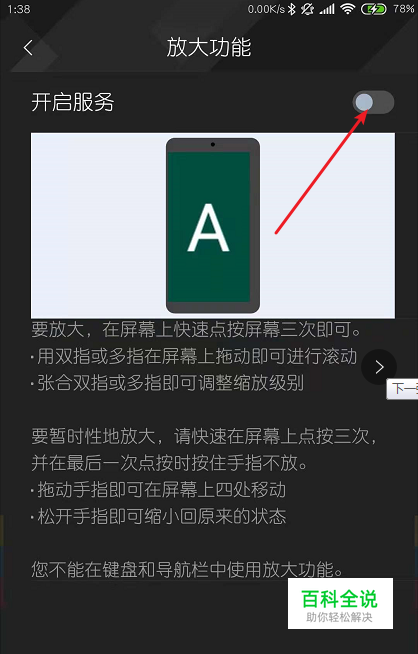
Task: Go back using the left arrow icon
Action: [x=28, y=48]
